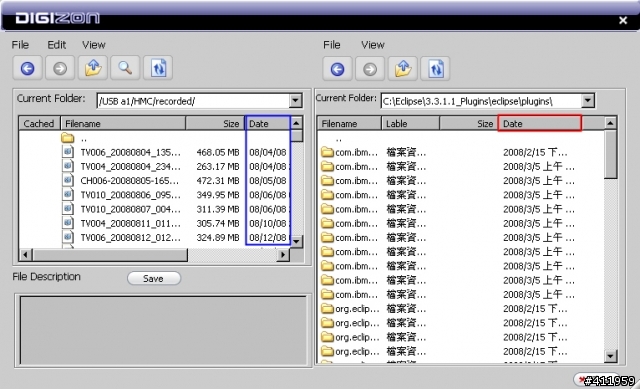Select file TV006_20080812_012...

tap(130, 238)
